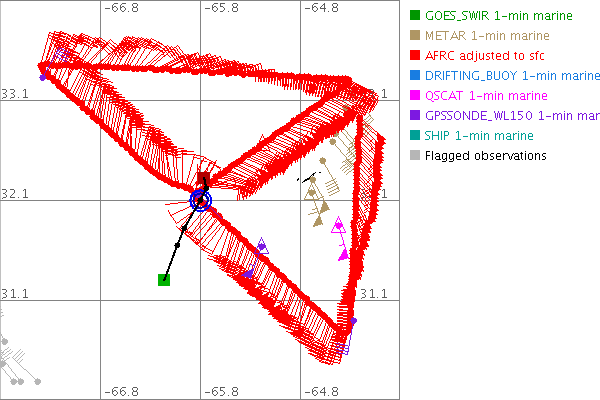Click the dark red square above storm center

[203, 180]
